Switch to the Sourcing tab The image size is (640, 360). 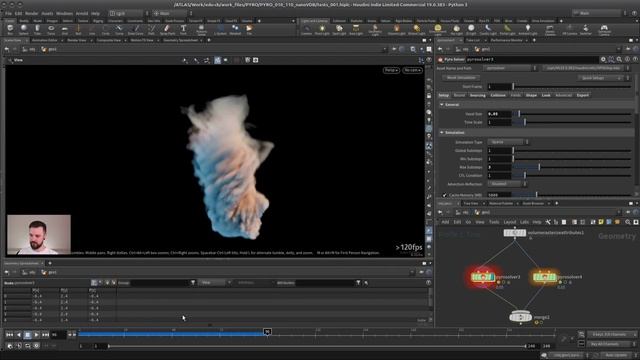pyautogui.click(x=477, y=95)
